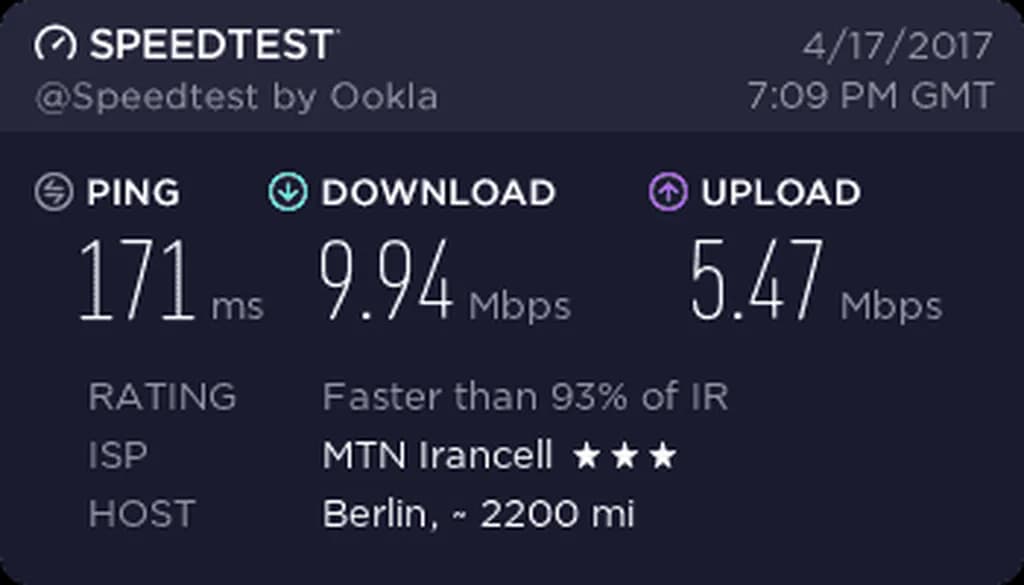Viewport: 1024px width, 585px height.
Task: Click the HOST row label
Action: [x=141, y=514]
